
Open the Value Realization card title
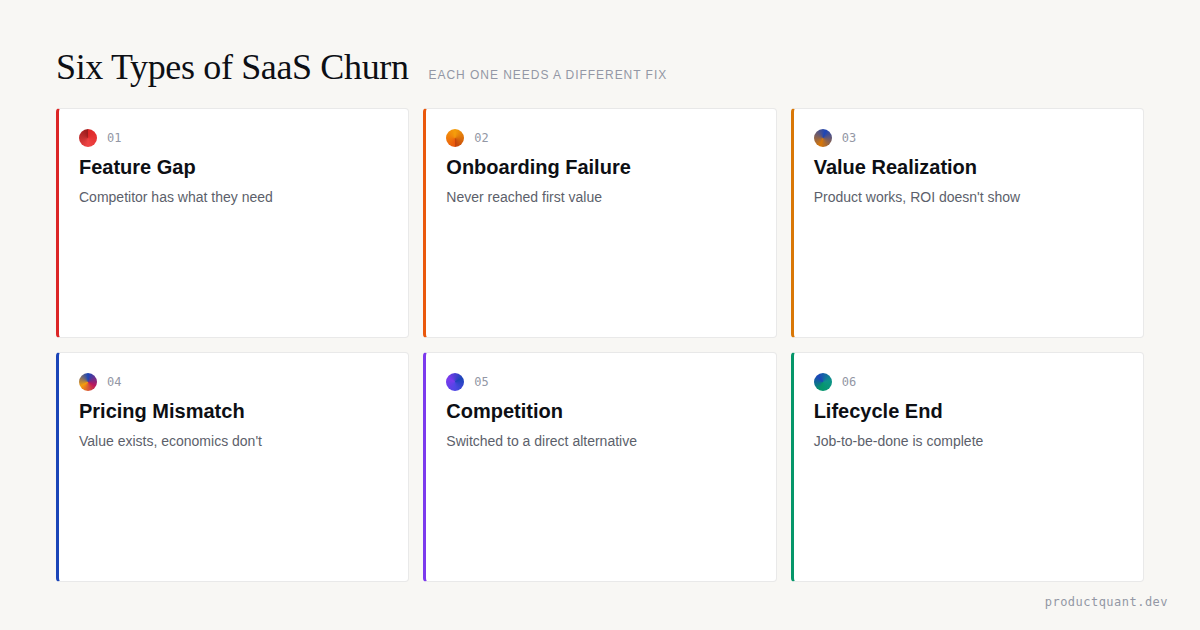[895, 167]
